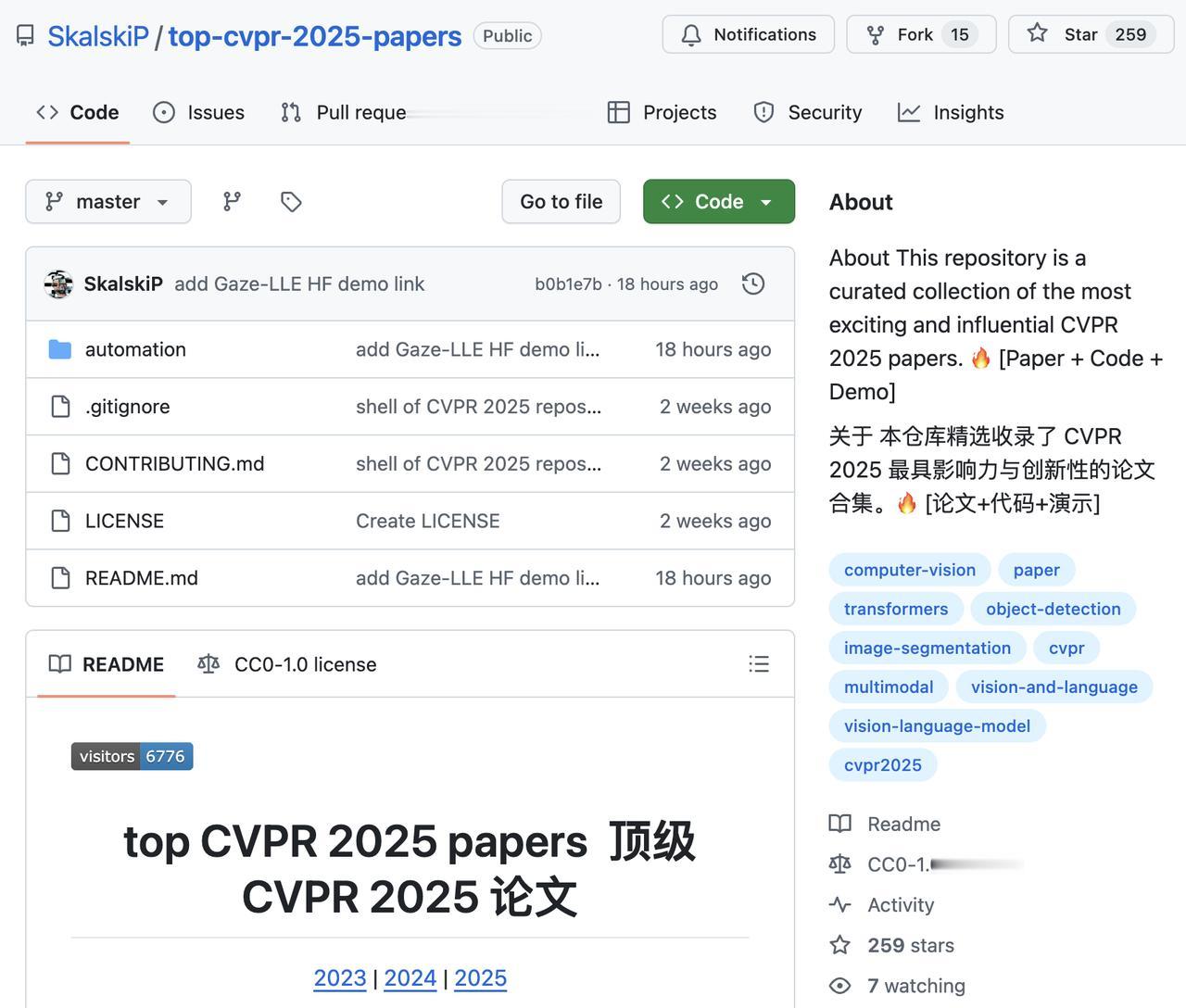Image resolution: width=1186 pixels, height=1008 pixels.
Task: Click the SkalskiP avatar in commit bar
Action: 58,283
